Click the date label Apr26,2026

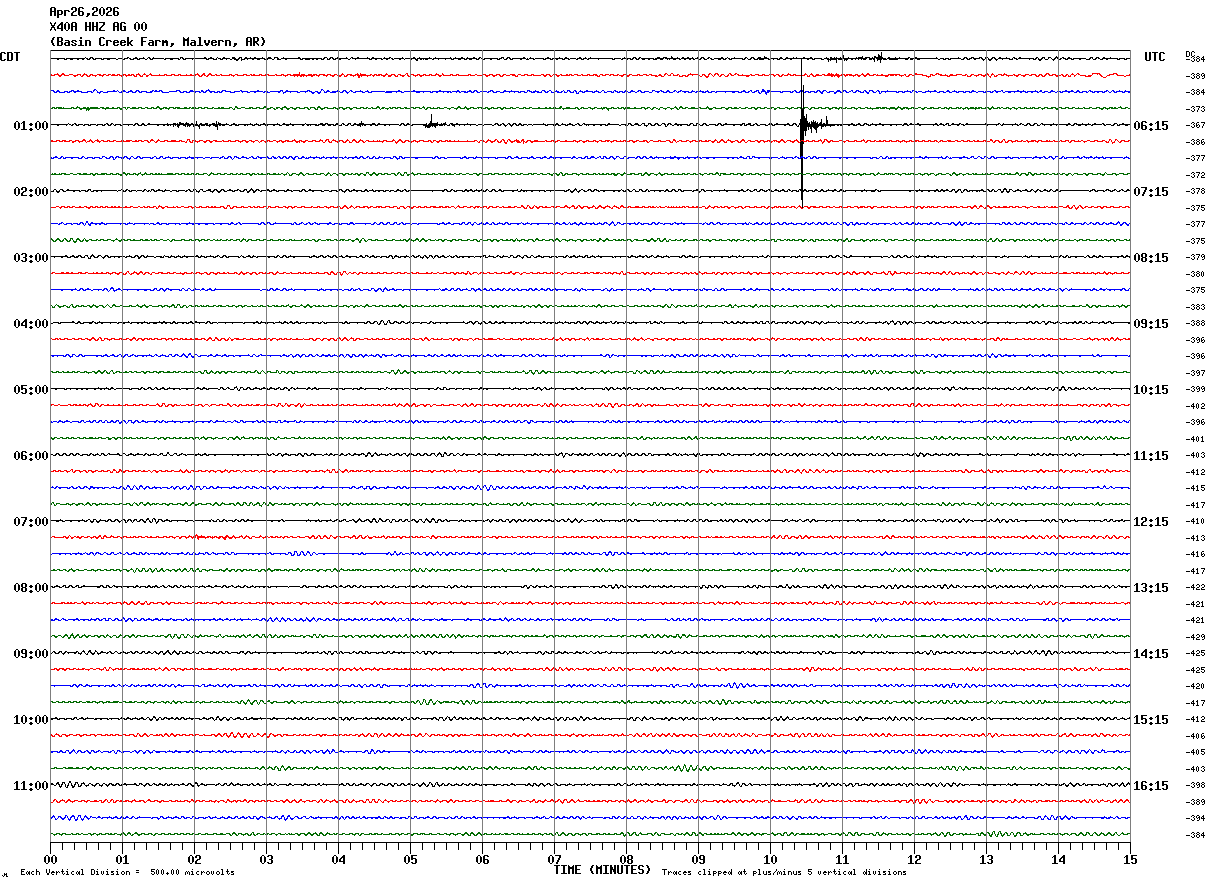click(84, 12)
